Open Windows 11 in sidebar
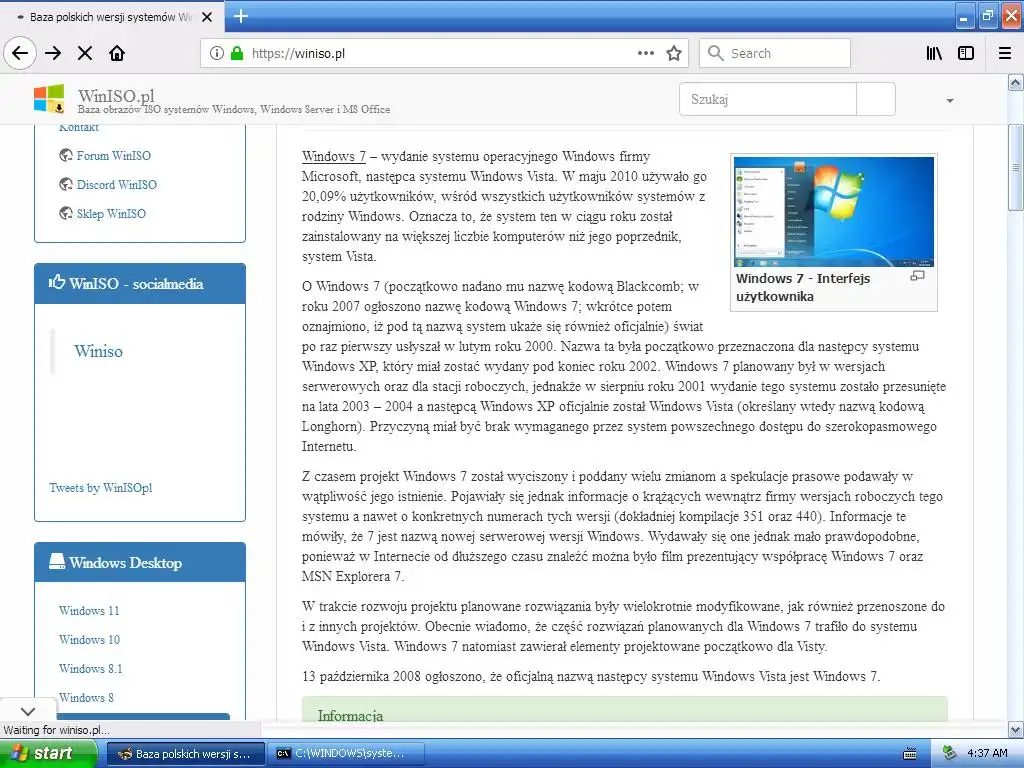Image resolution: width=1024 pixels, height=768 pixels. click(89, 611)
